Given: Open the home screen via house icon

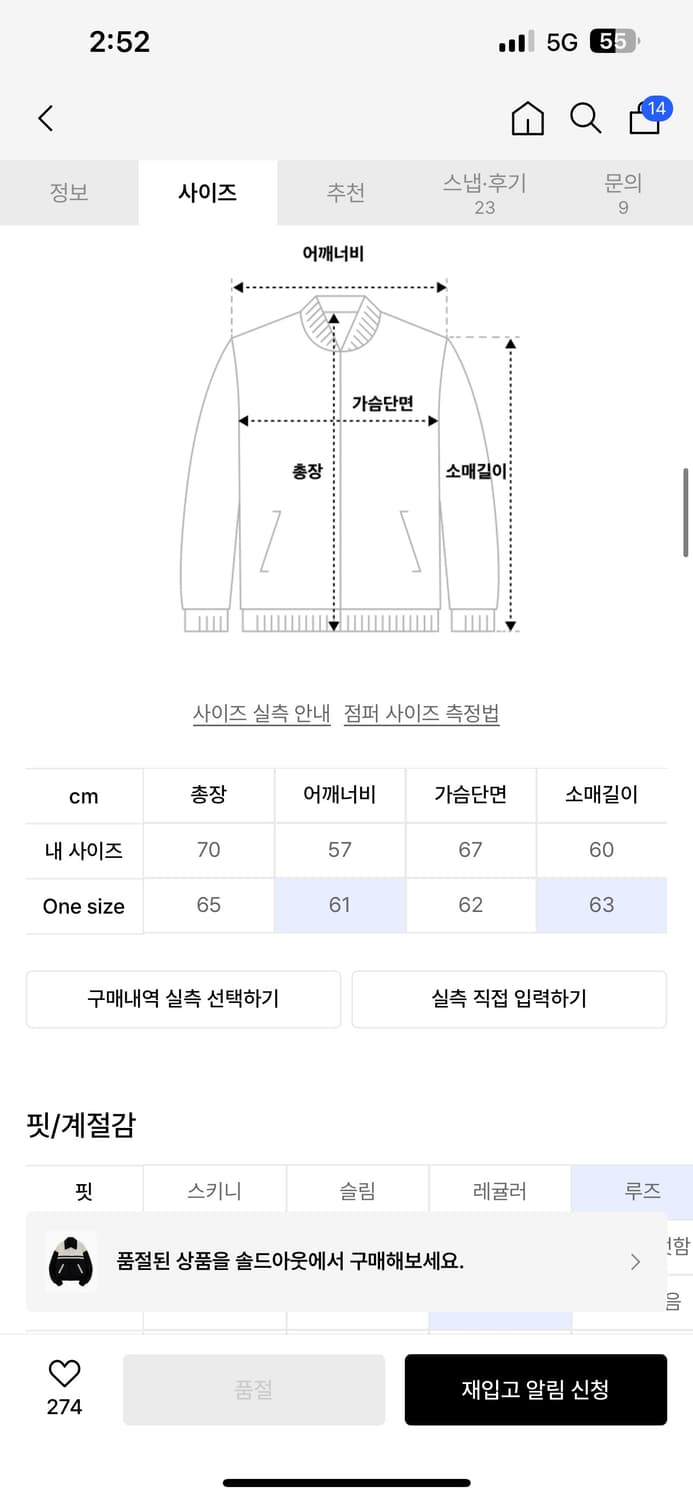Looking at the screenshot, I should click(x=528, y=118).
